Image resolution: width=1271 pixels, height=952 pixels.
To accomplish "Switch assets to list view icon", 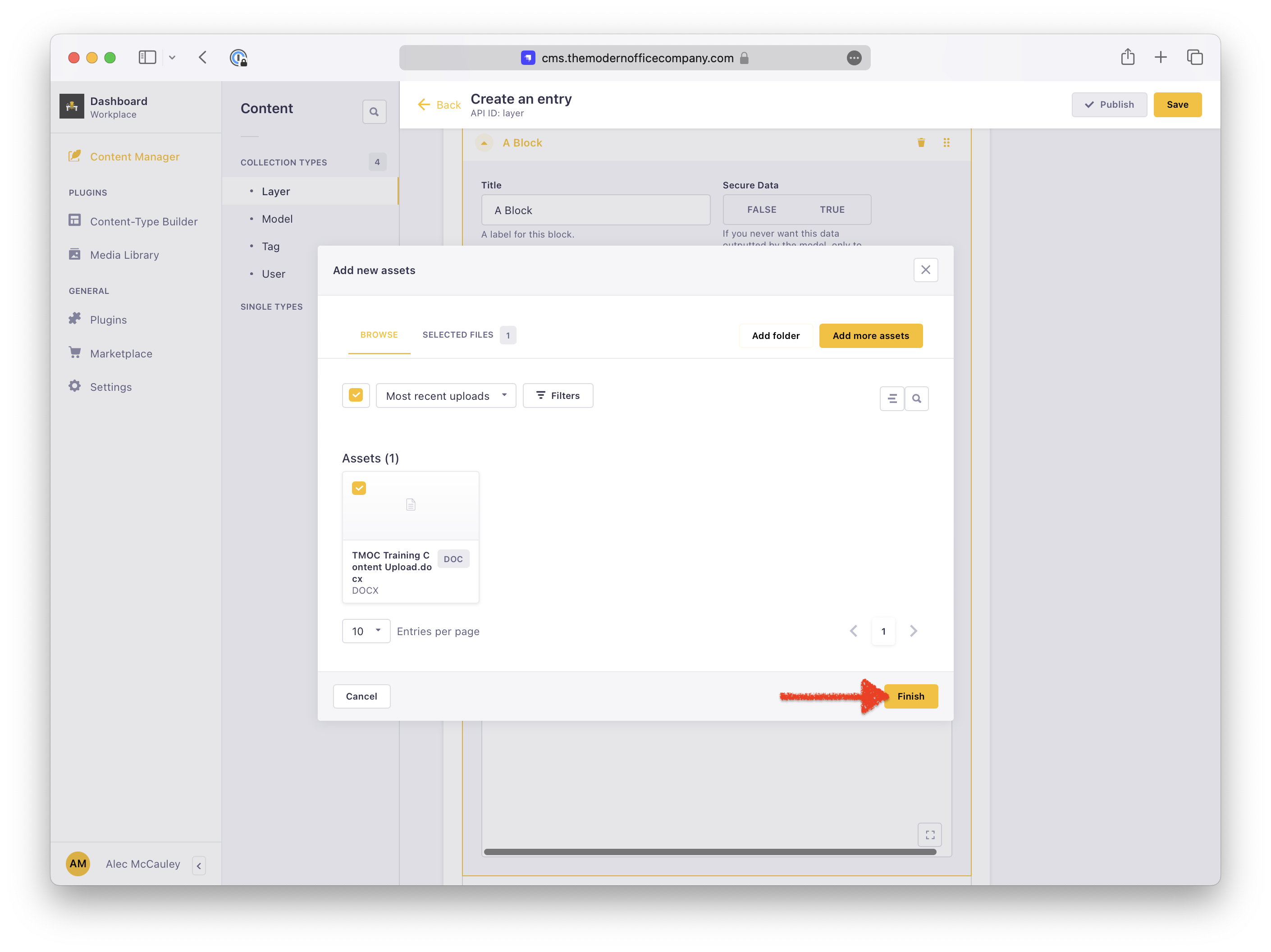I will click(x=892, y=398).
